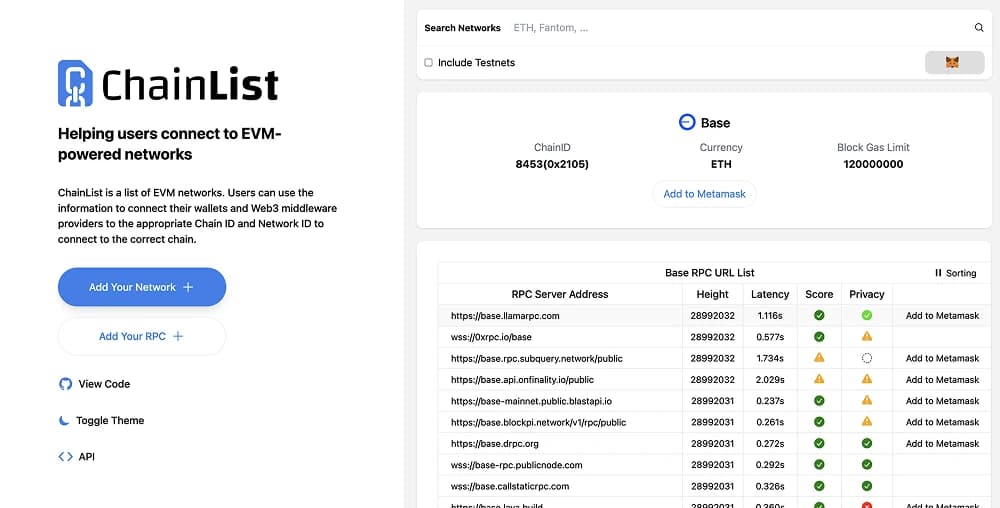Click the plus icon in Add Your RPC
The width and height of the screenshot is (1000, 508).
(178, 336)
